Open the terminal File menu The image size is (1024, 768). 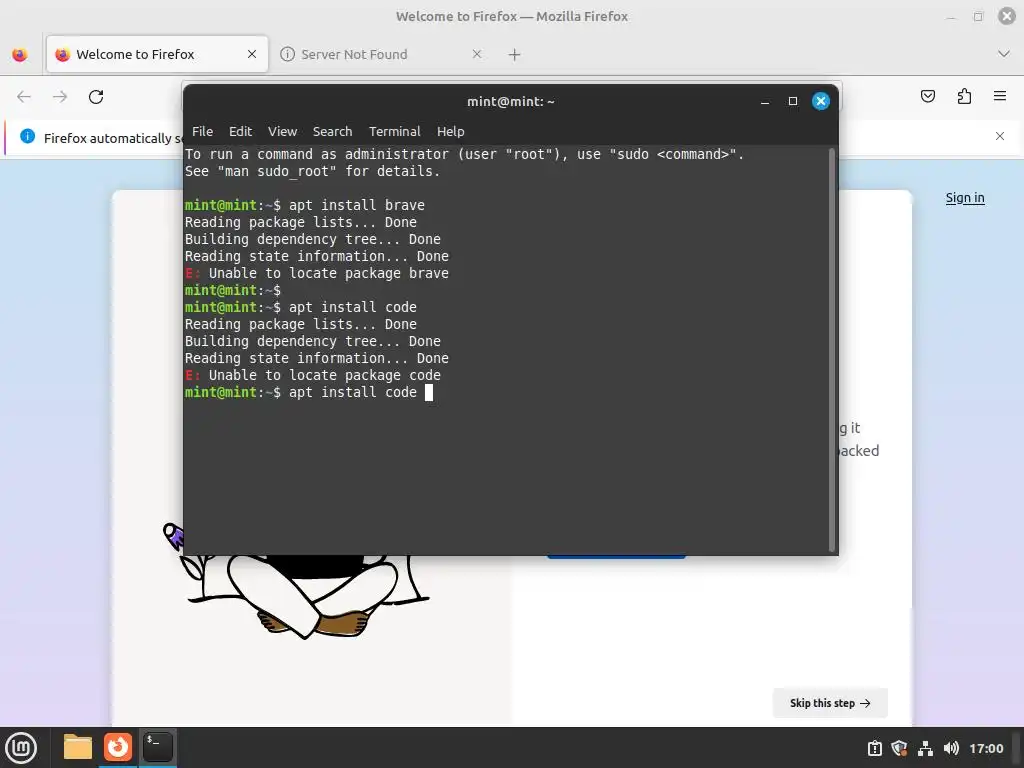pos(202,131)
